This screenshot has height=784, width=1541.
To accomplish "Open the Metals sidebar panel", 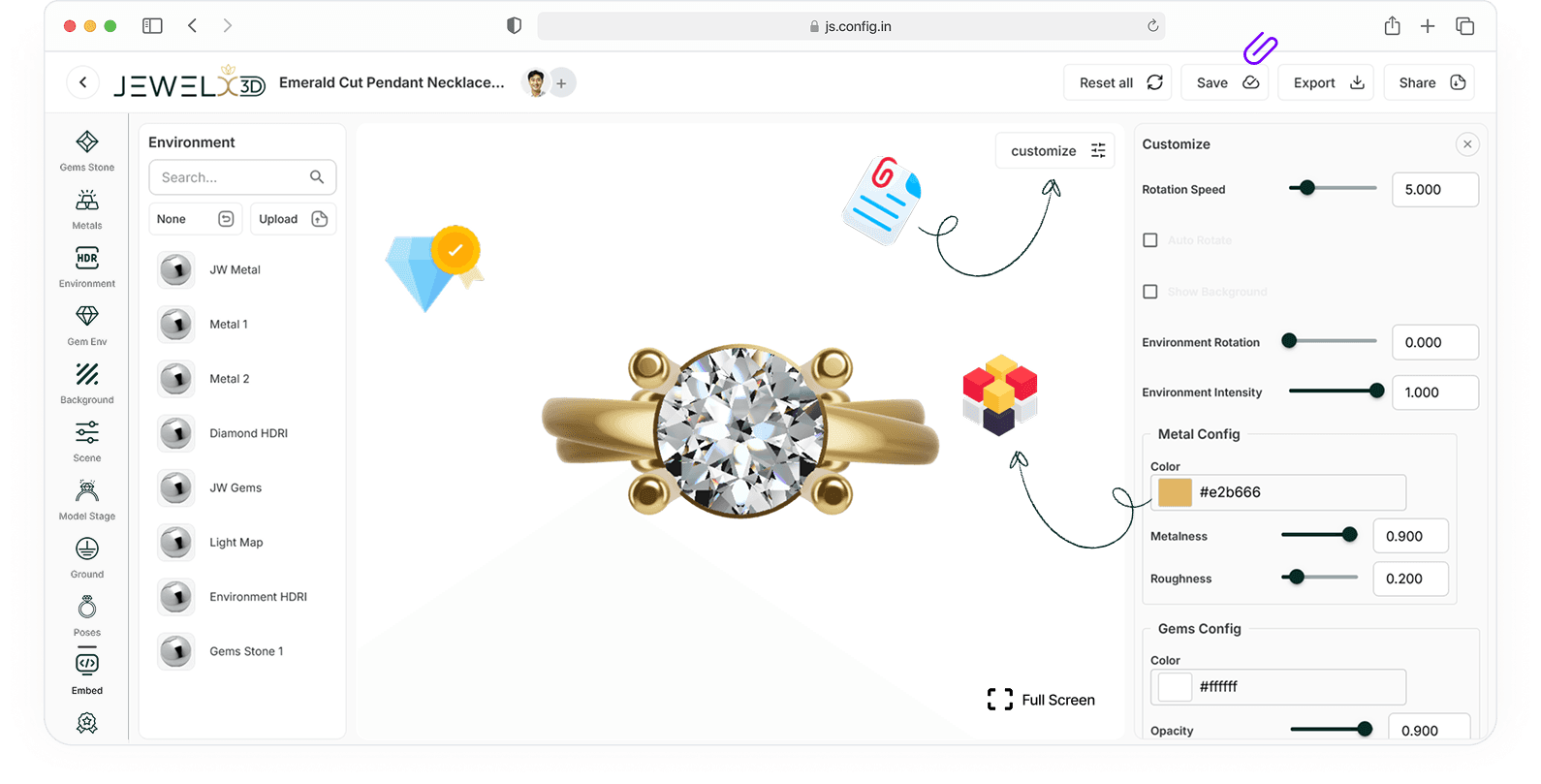I will click(x=87, y=209).
